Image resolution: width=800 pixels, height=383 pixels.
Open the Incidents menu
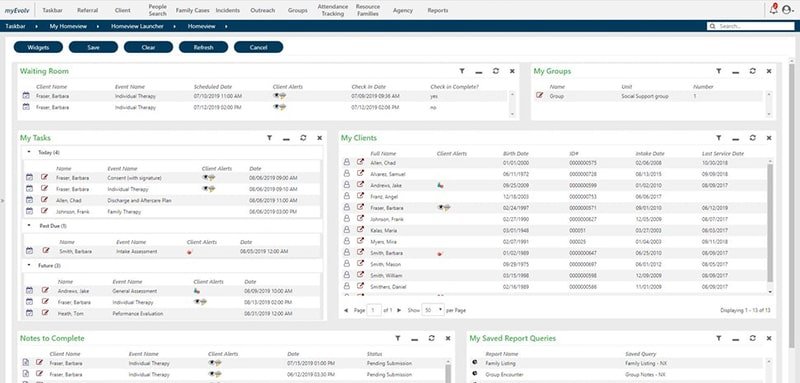(228, 10)
